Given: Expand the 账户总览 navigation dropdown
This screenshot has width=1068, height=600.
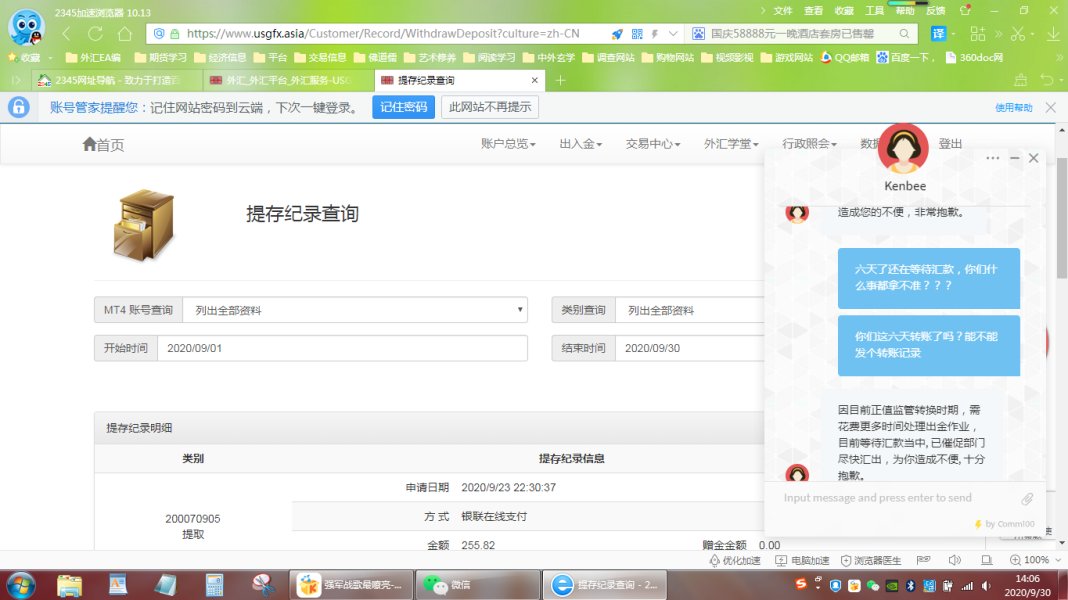Looking at the screenshot, I should click(x=508, y=144).
